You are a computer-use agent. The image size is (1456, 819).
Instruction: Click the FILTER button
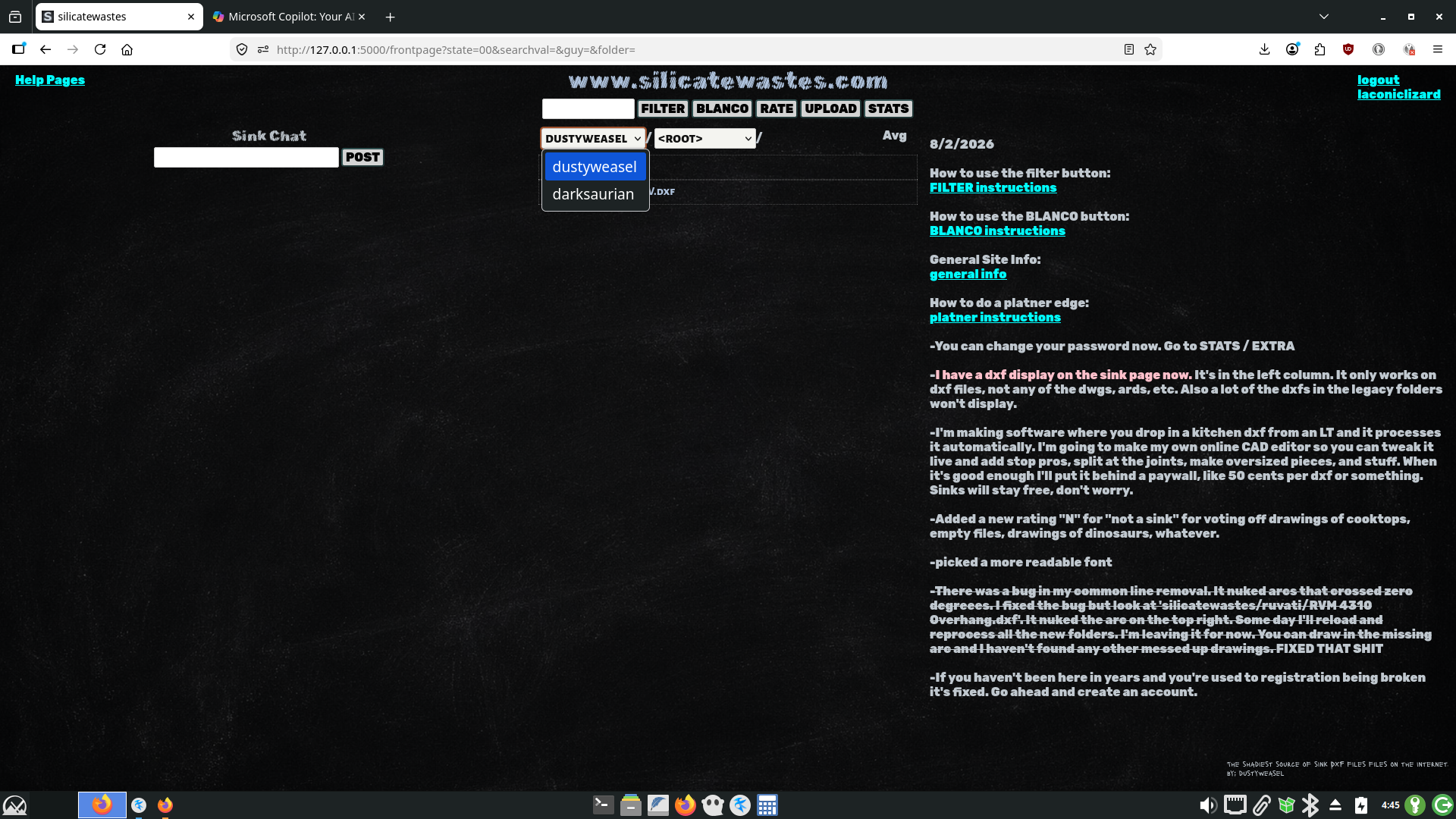point(663,108)
